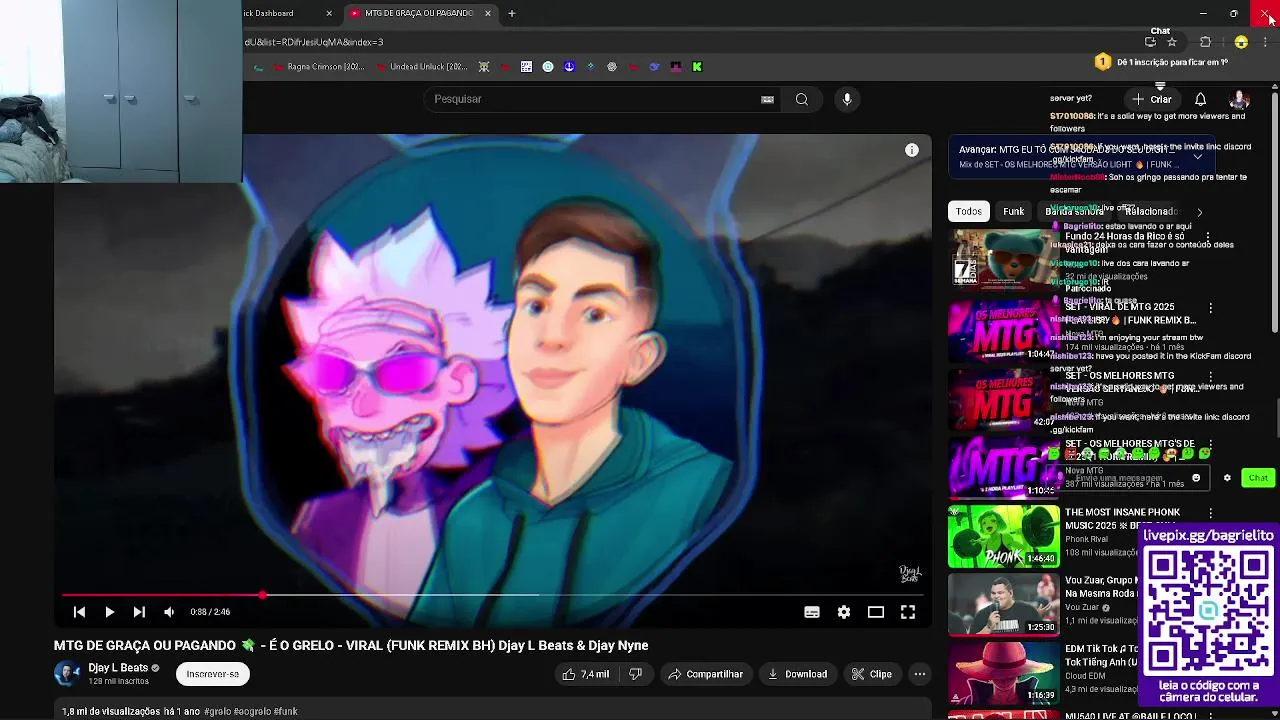The height and width of the screenshot is (720, 1280).
Task: Skip to the next video
Action: click(x=139, y=612)
